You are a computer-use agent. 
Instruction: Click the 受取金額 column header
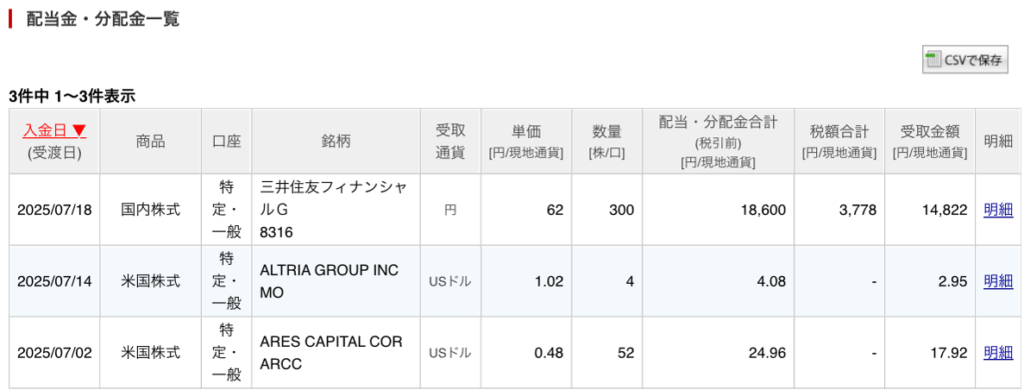pyautogui.click(x=929, y=141)
